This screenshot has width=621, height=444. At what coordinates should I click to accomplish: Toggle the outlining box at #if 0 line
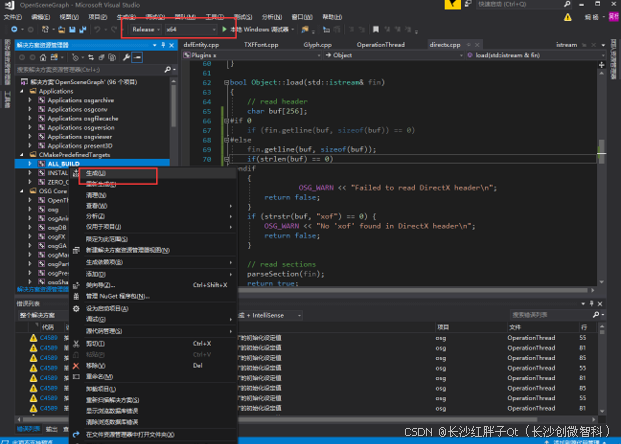click(x=227, y=120)
